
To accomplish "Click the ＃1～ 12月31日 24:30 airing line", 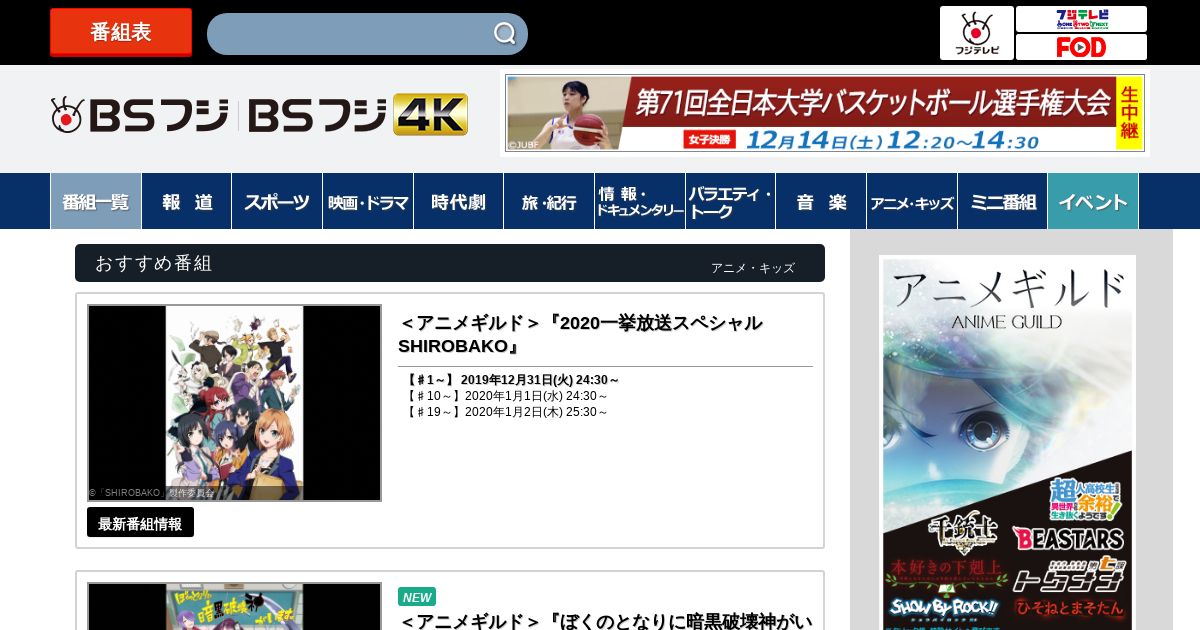I will (513, 380).
